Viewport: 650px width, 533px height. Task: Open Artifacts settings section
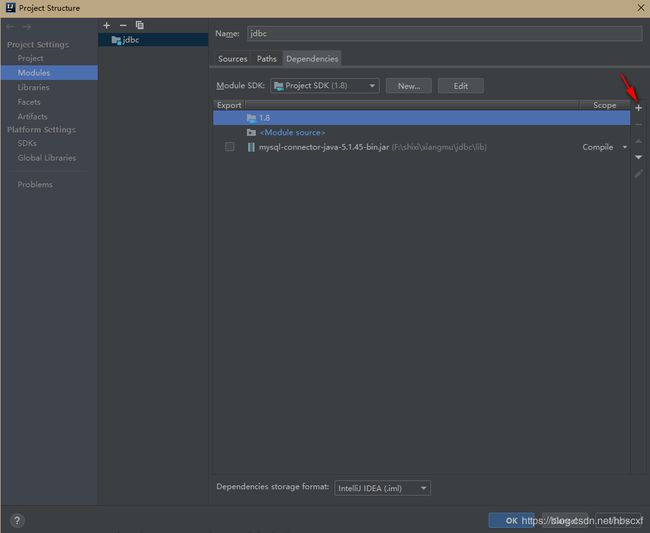[32, 116]
